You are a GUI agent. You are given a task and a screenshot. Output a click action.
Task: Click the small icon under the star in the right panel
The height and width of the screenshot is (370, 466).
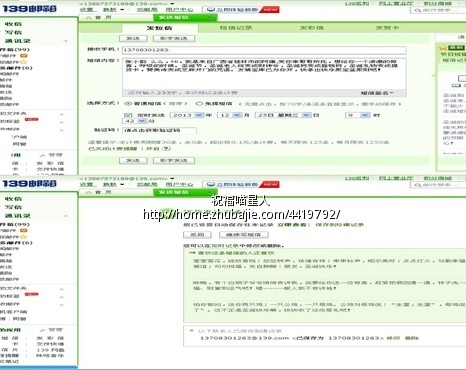pyautogui.click(x=456, y=86)
